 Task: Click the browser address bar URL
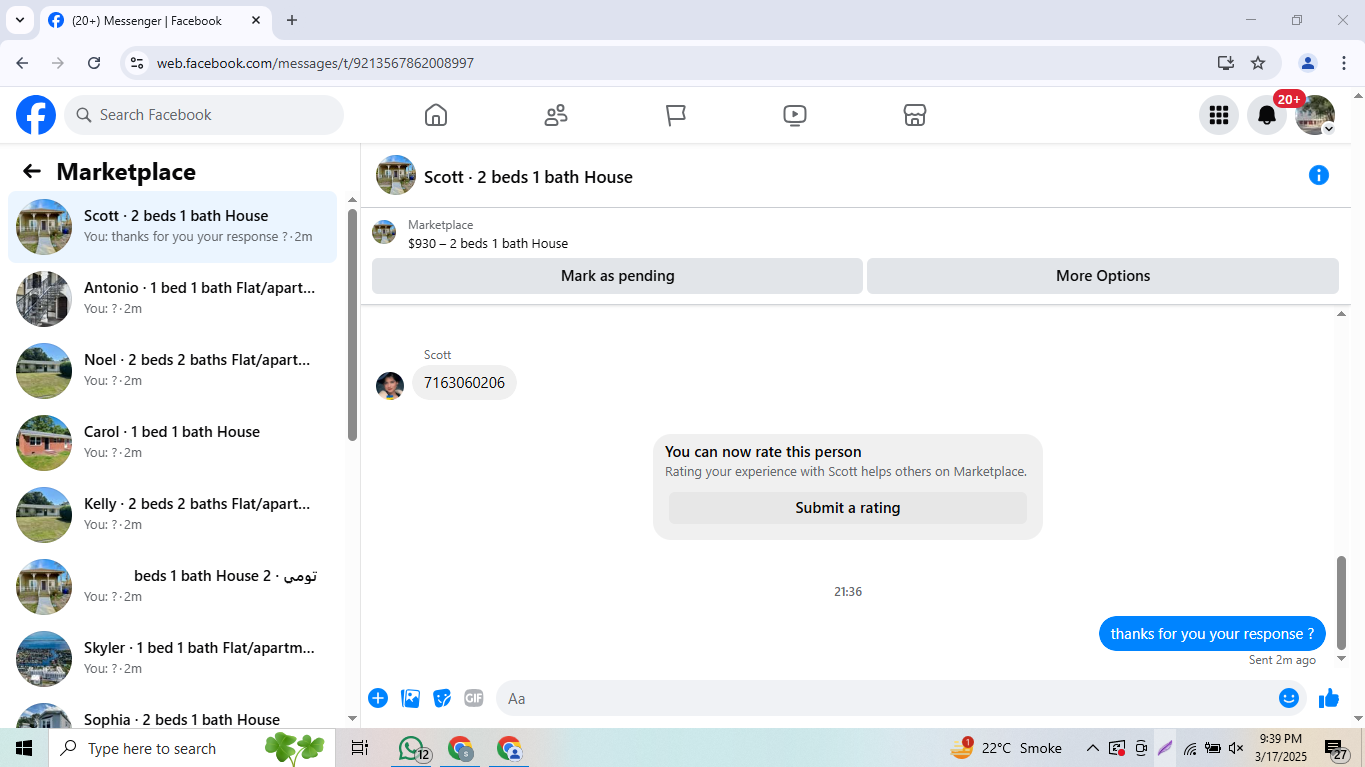tap(315, 63)
